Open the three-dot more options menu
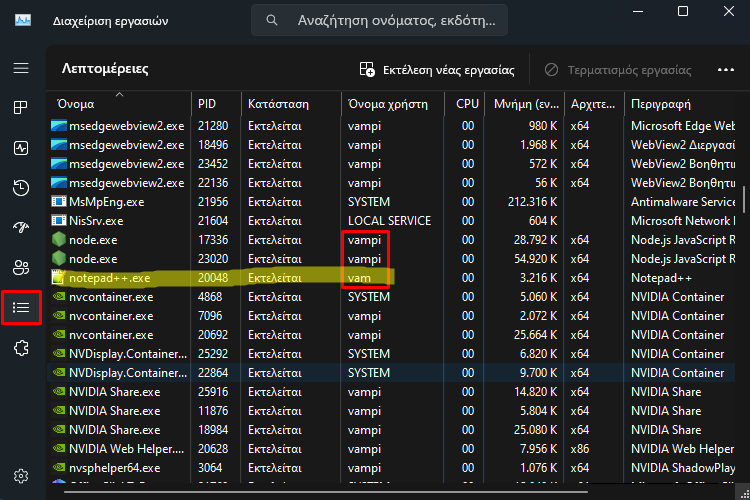This screenshot has width=750, height=500. point(726,70)
